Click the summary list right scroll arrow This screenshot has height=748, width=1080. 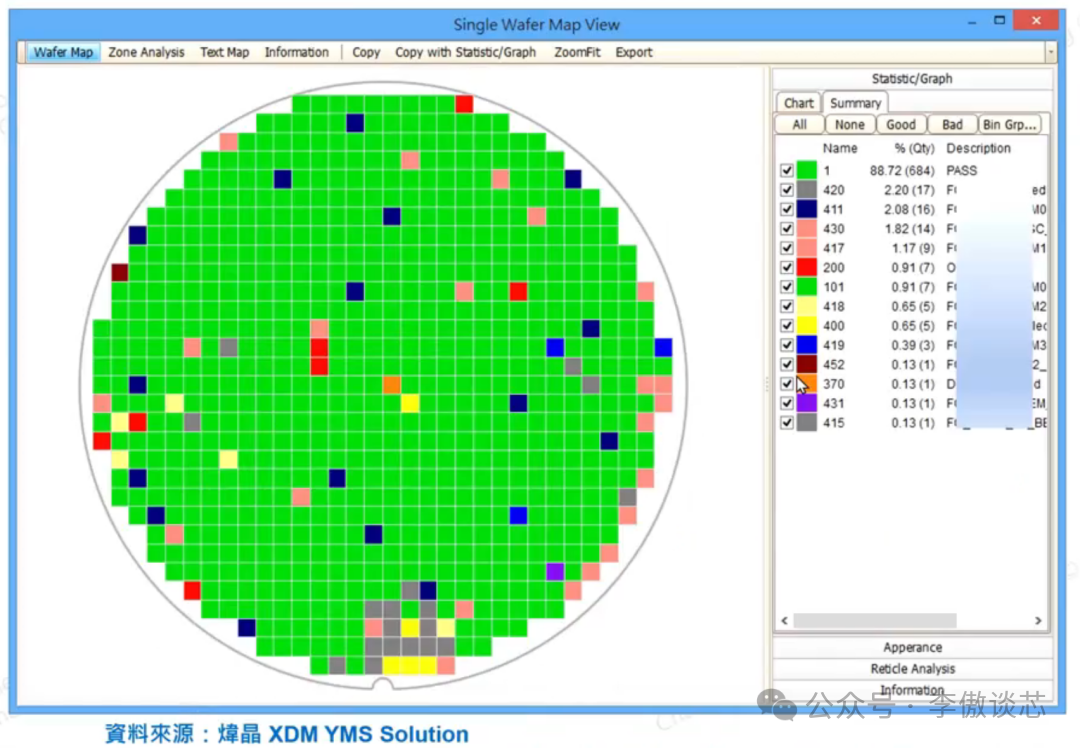(x=1038, y=621)
